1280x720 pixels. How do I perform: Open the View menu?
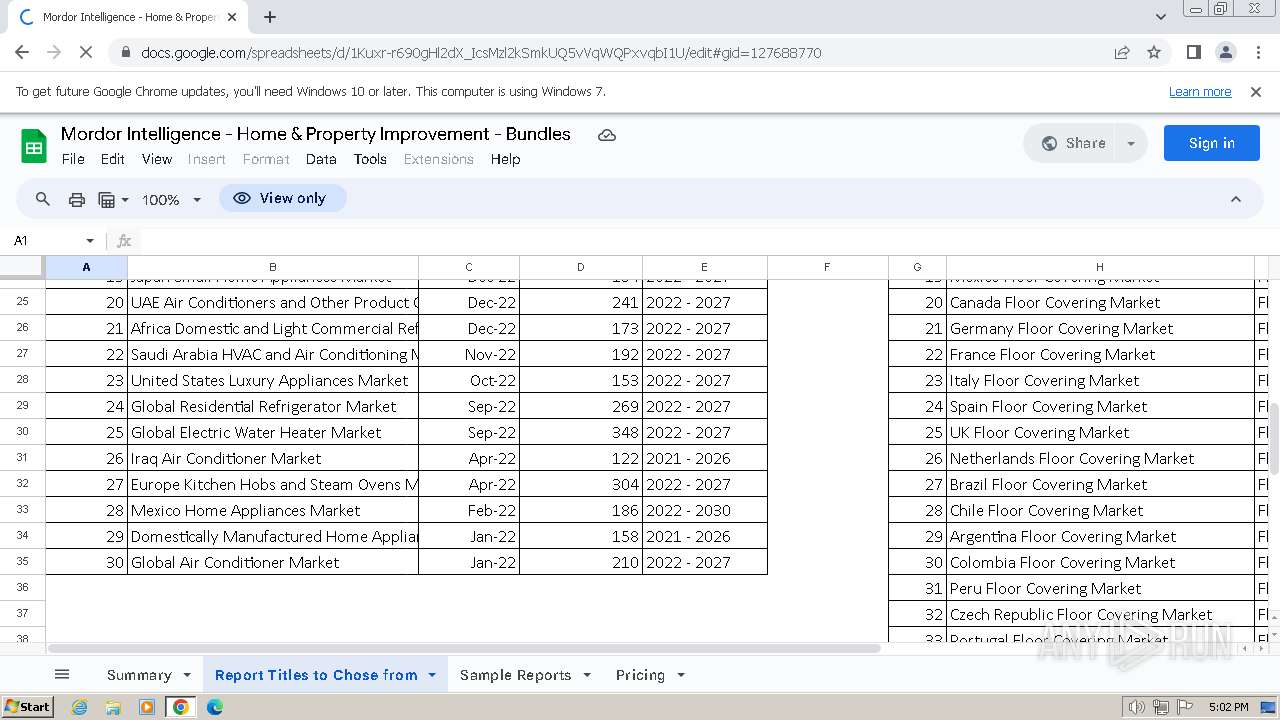157,159
